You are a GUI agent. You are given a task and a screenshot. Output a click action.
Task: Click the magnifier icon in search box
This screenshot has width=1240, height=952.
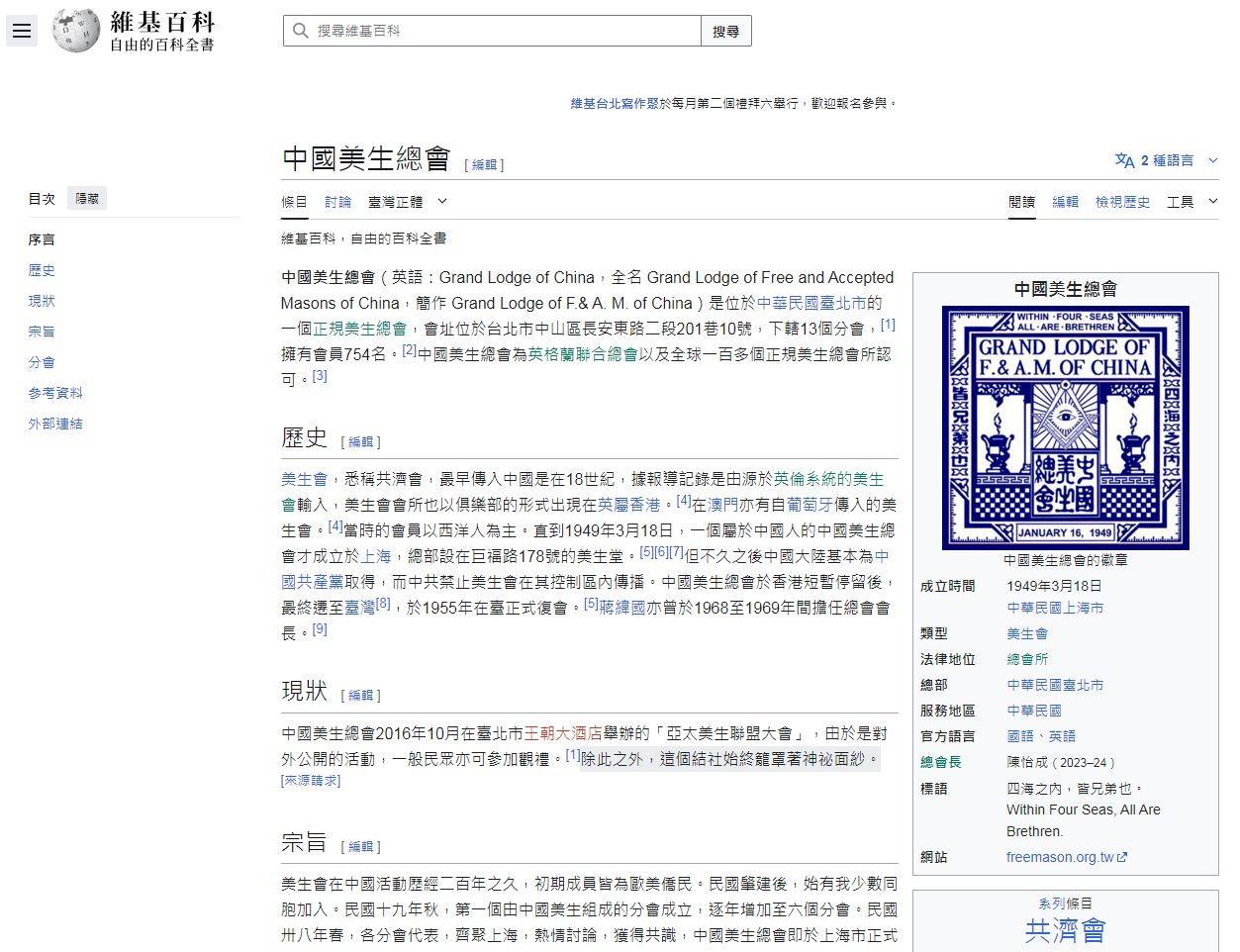[x=300, y=32]
